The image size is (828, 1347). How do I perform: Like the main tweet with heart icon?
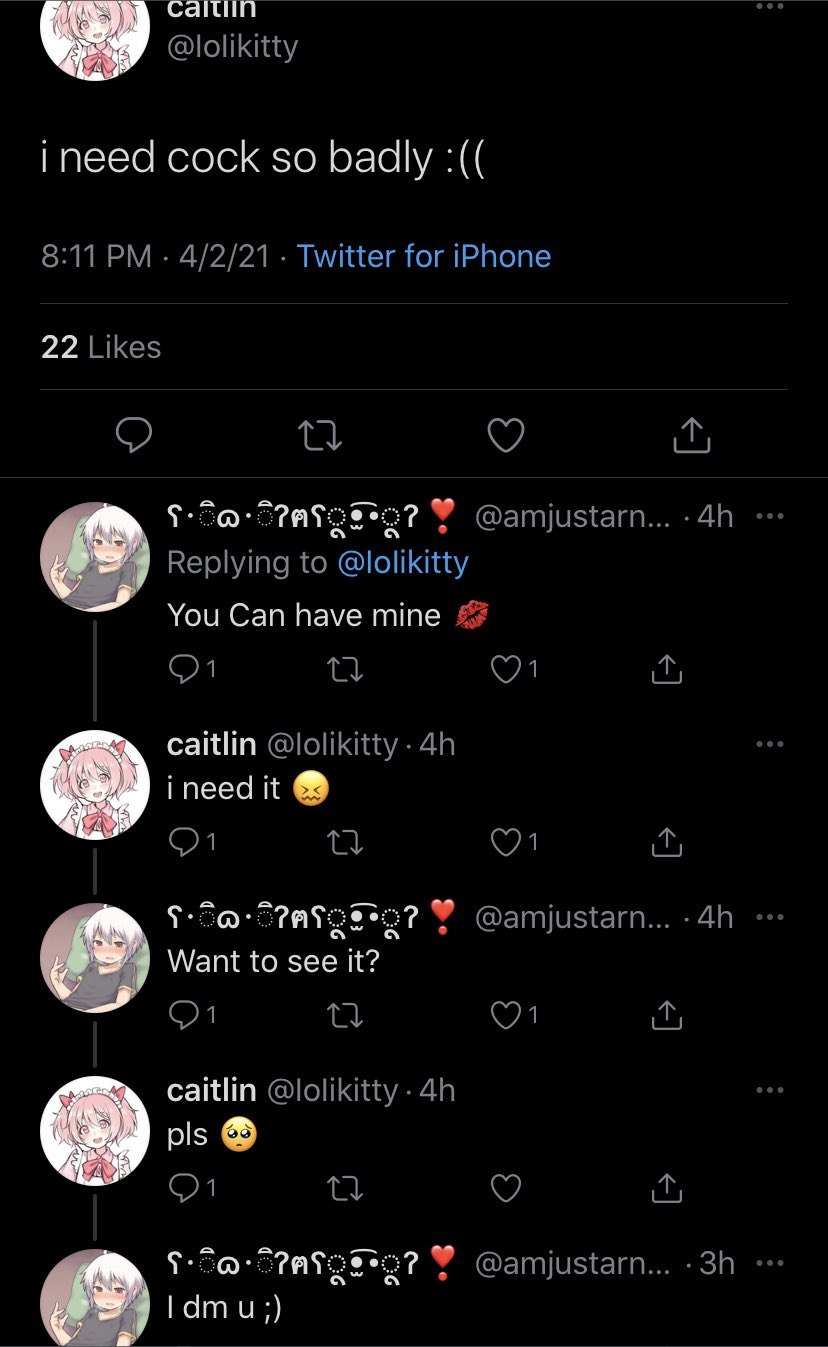(x=506, y=435)
